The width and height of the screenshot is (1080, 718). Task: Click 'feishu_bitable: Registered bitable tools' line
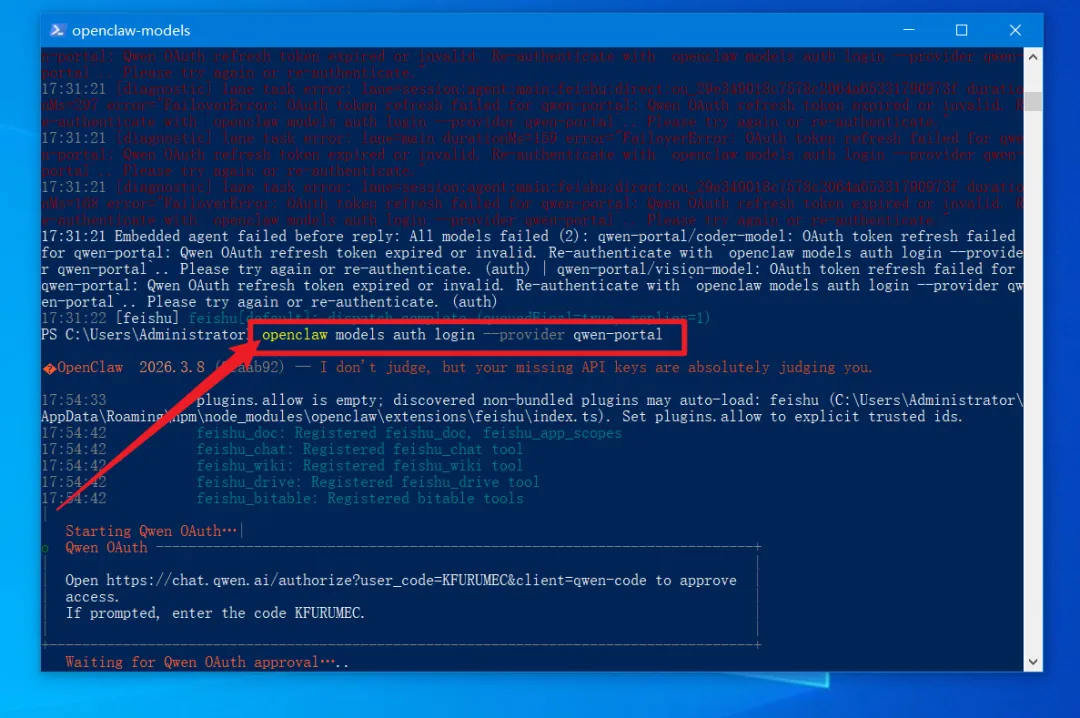[x=360, y=499]
